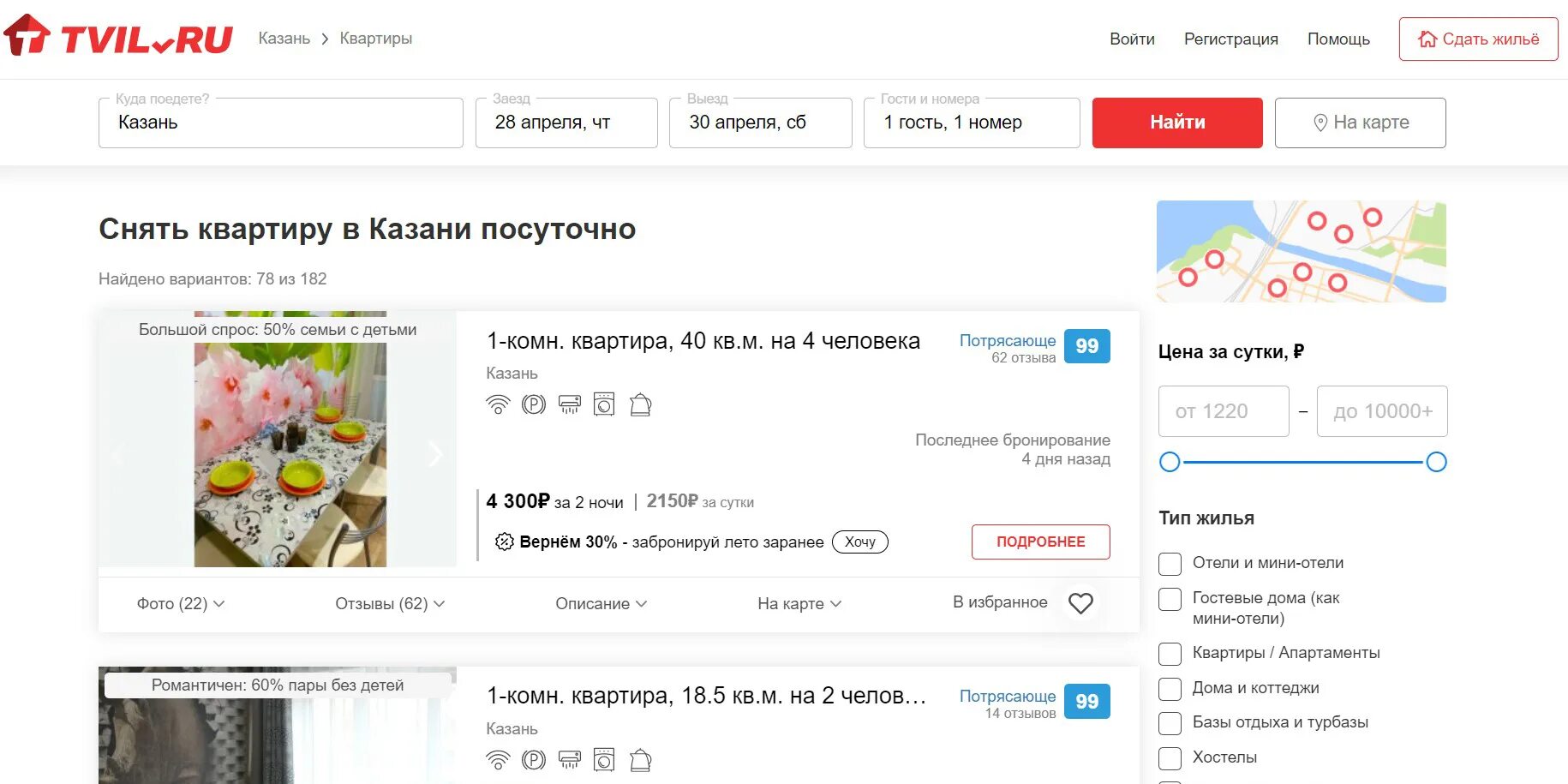Go to Казань breadcrumb
Viewport: 1568px width, 784px height.
284,39
